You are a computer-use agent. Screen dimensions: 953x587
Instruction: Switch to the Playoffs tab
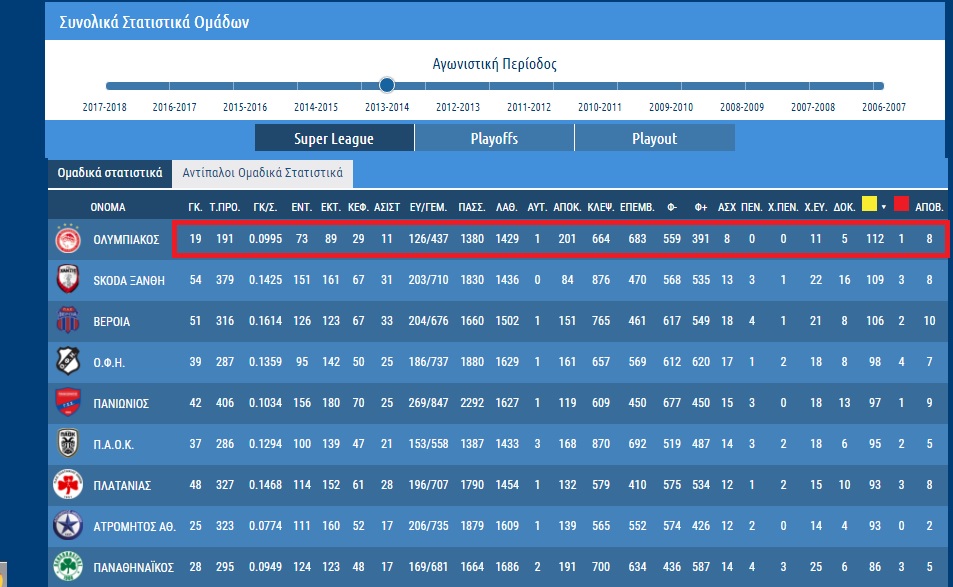[494, 139]
